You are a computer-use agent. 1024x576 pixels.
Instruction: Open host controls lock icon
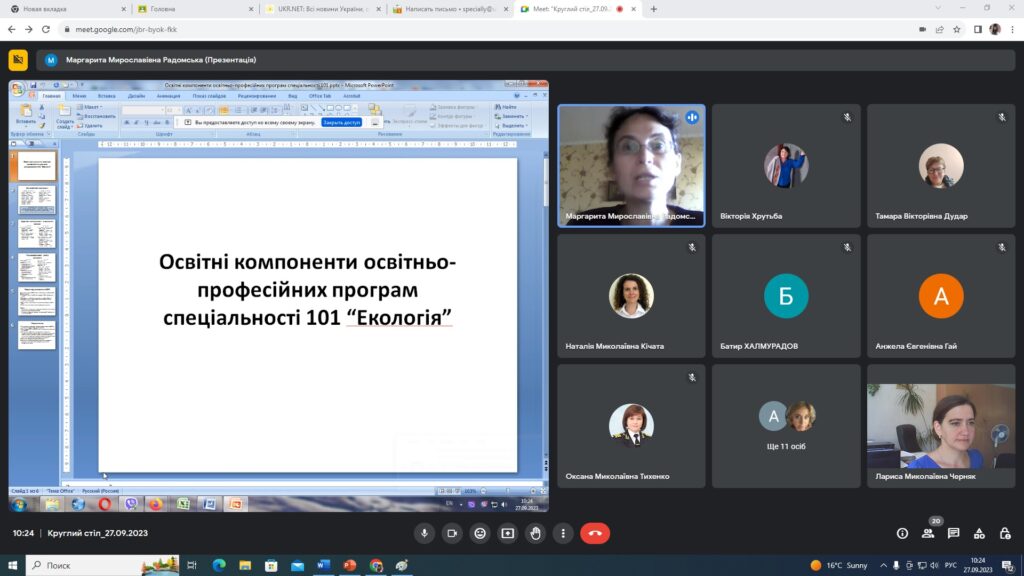pos(1004,533)
